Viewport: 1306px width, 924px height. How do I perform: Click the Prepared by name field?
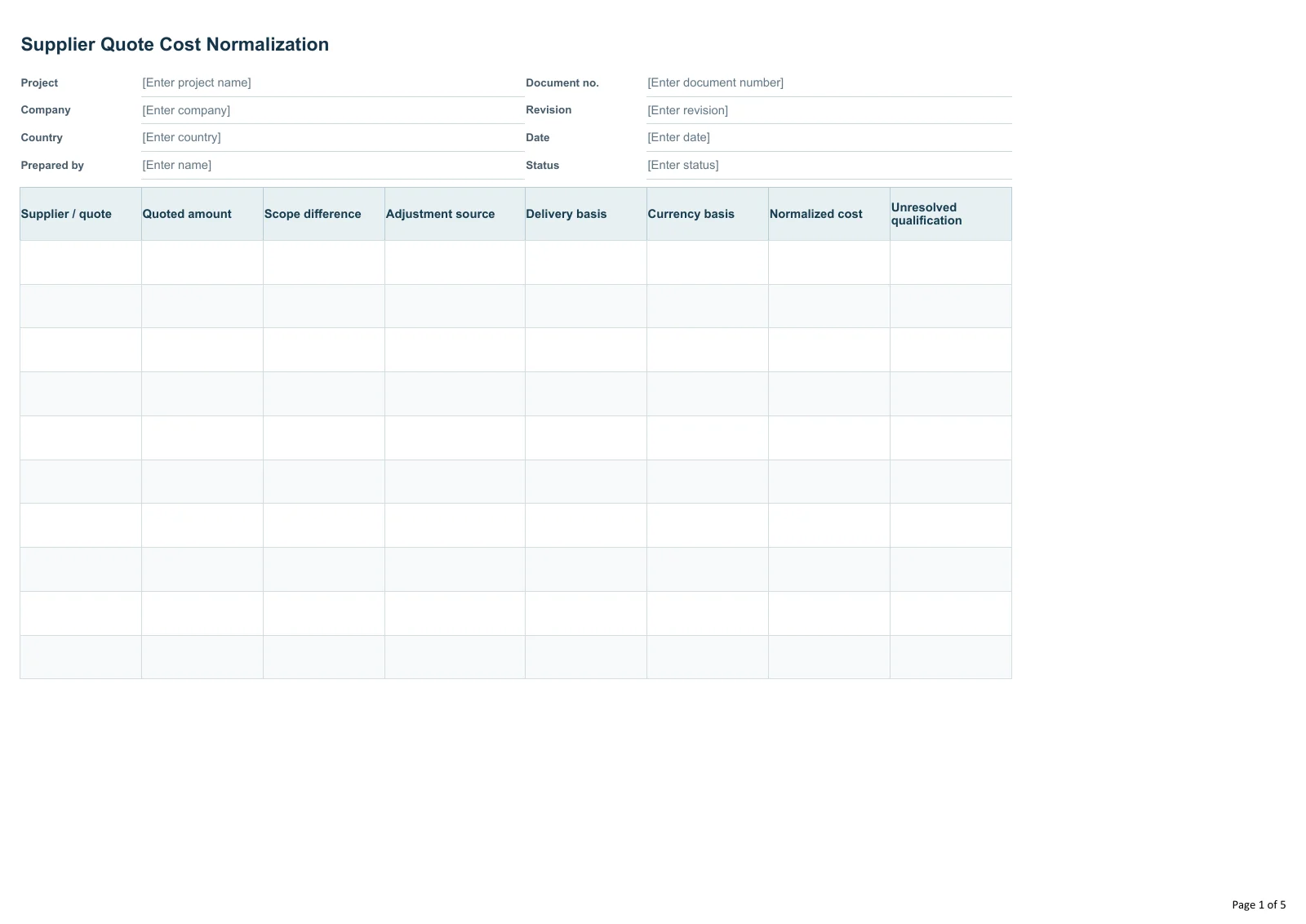tap(333, 165)
